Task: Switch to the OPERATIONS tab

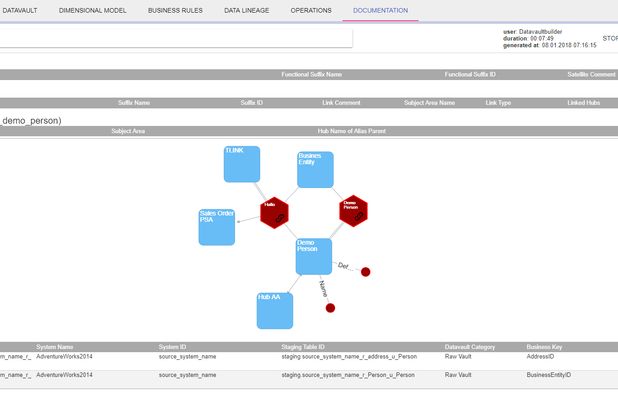Action: click(311, 11)
